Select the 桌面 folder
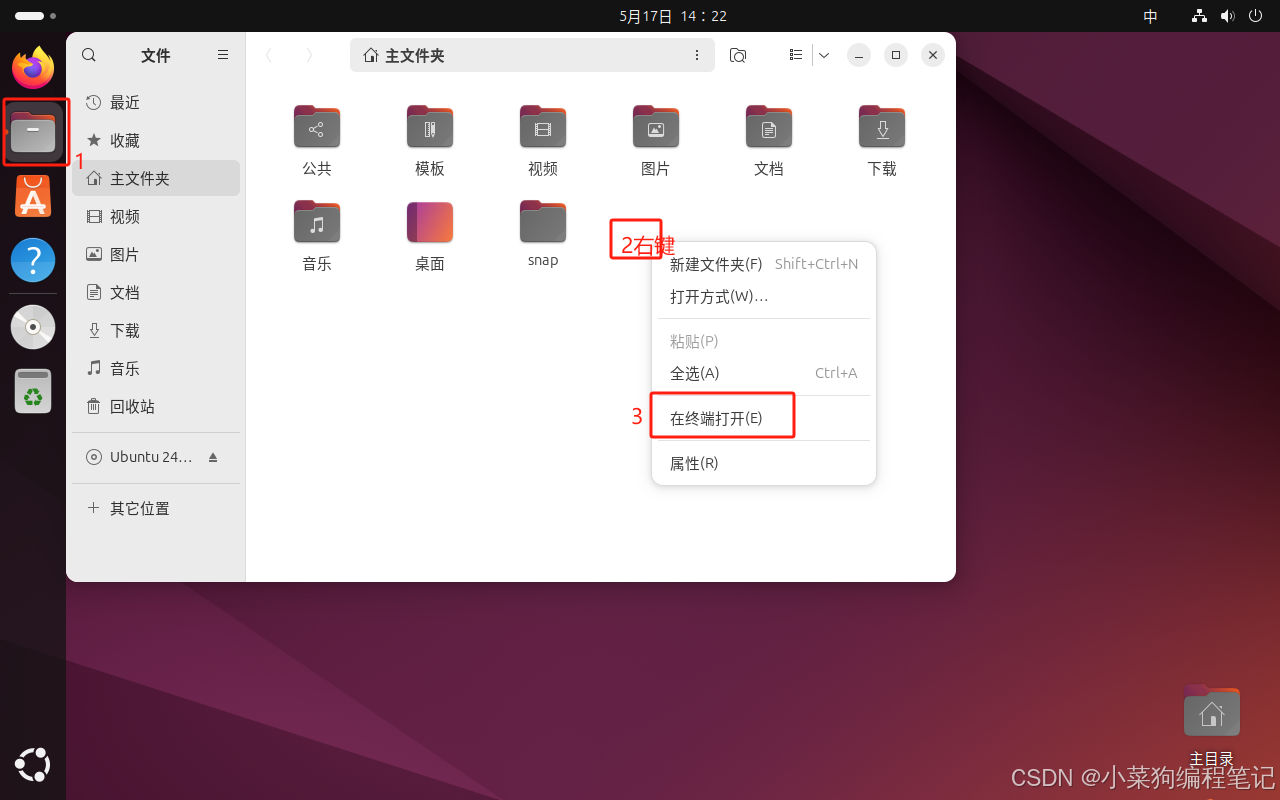Viewport: 1280px width, 800px height. (430, 236)
